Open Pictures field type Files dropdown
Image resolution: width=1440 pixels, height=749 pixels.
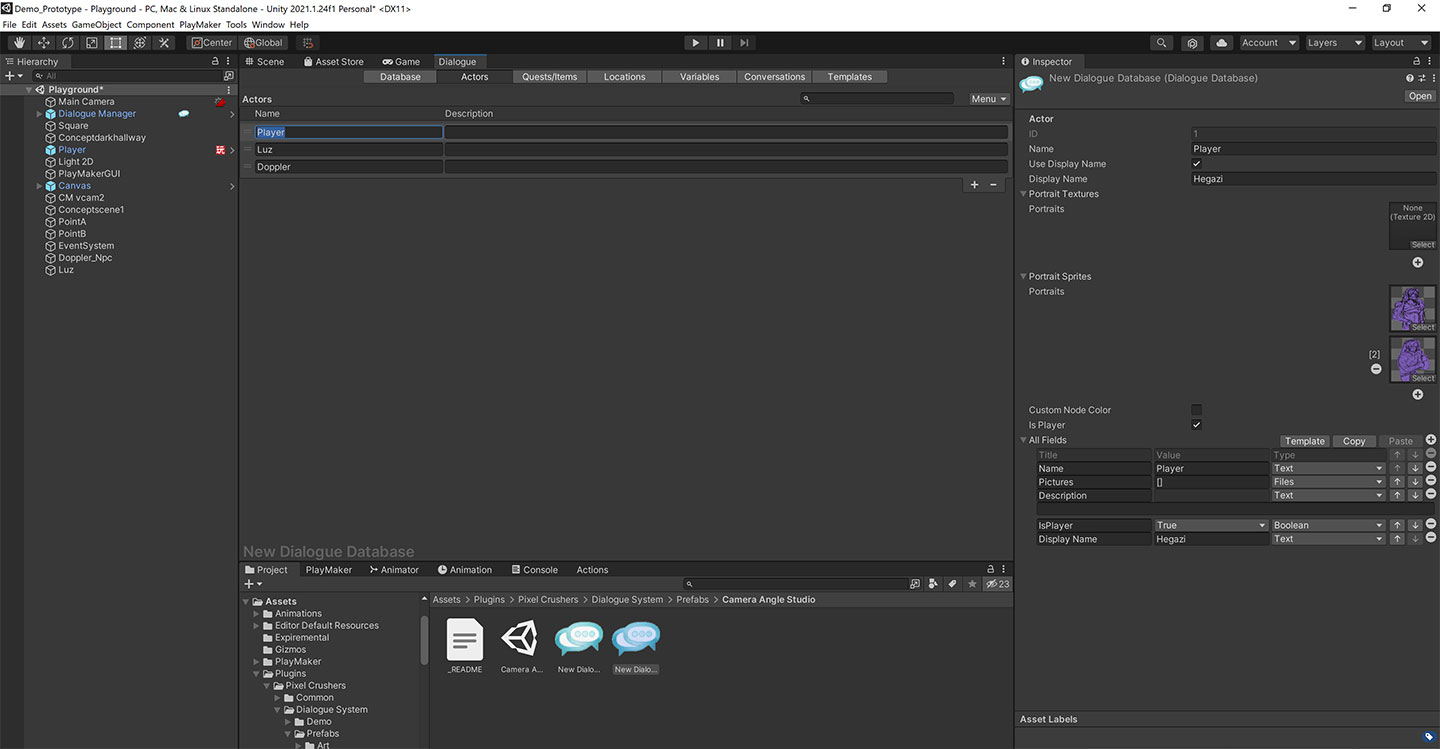[1328, 482]
